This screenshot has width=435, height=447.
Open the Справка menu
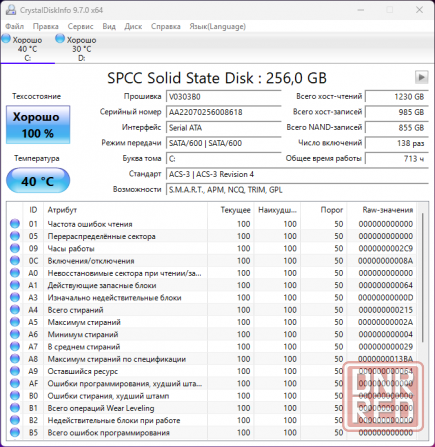(x=166, y=26)
